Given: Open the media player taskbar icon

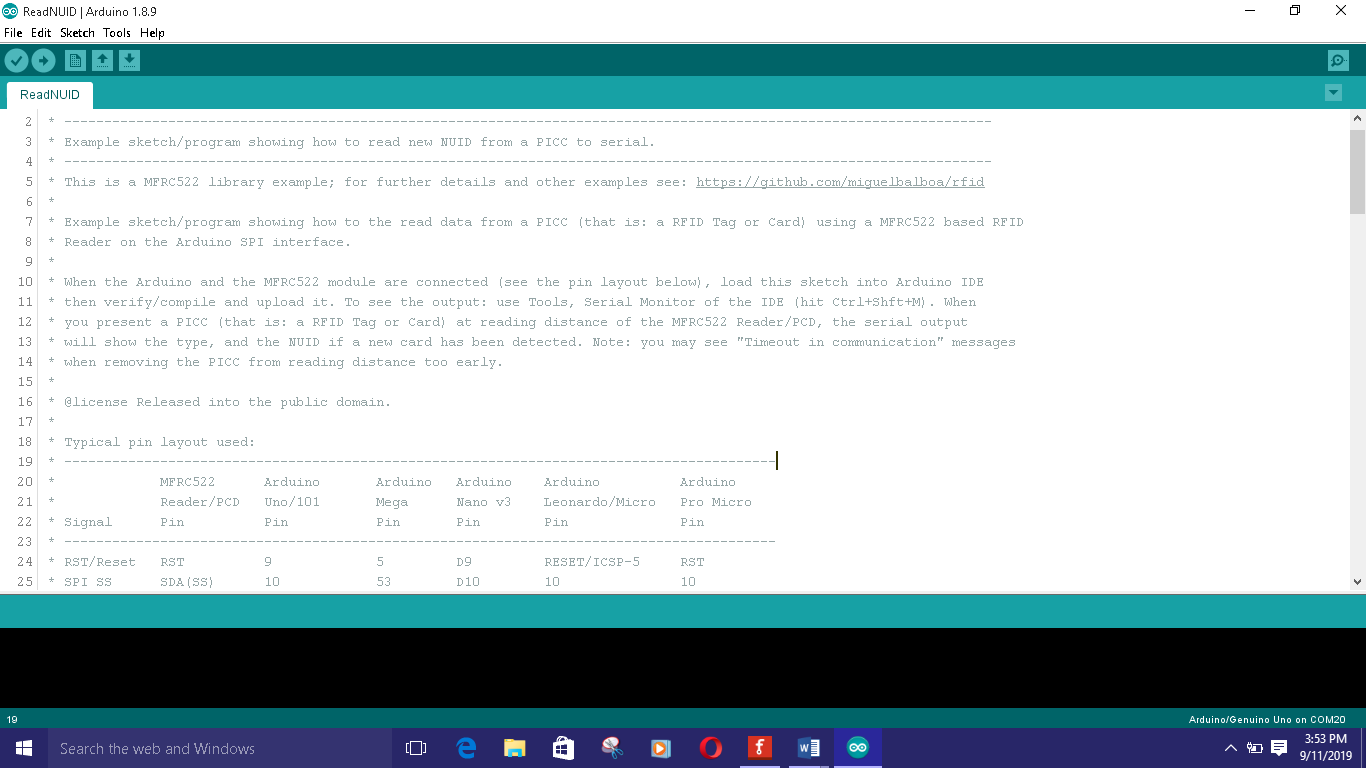Looking at the screenshot, I should [661, 748].
